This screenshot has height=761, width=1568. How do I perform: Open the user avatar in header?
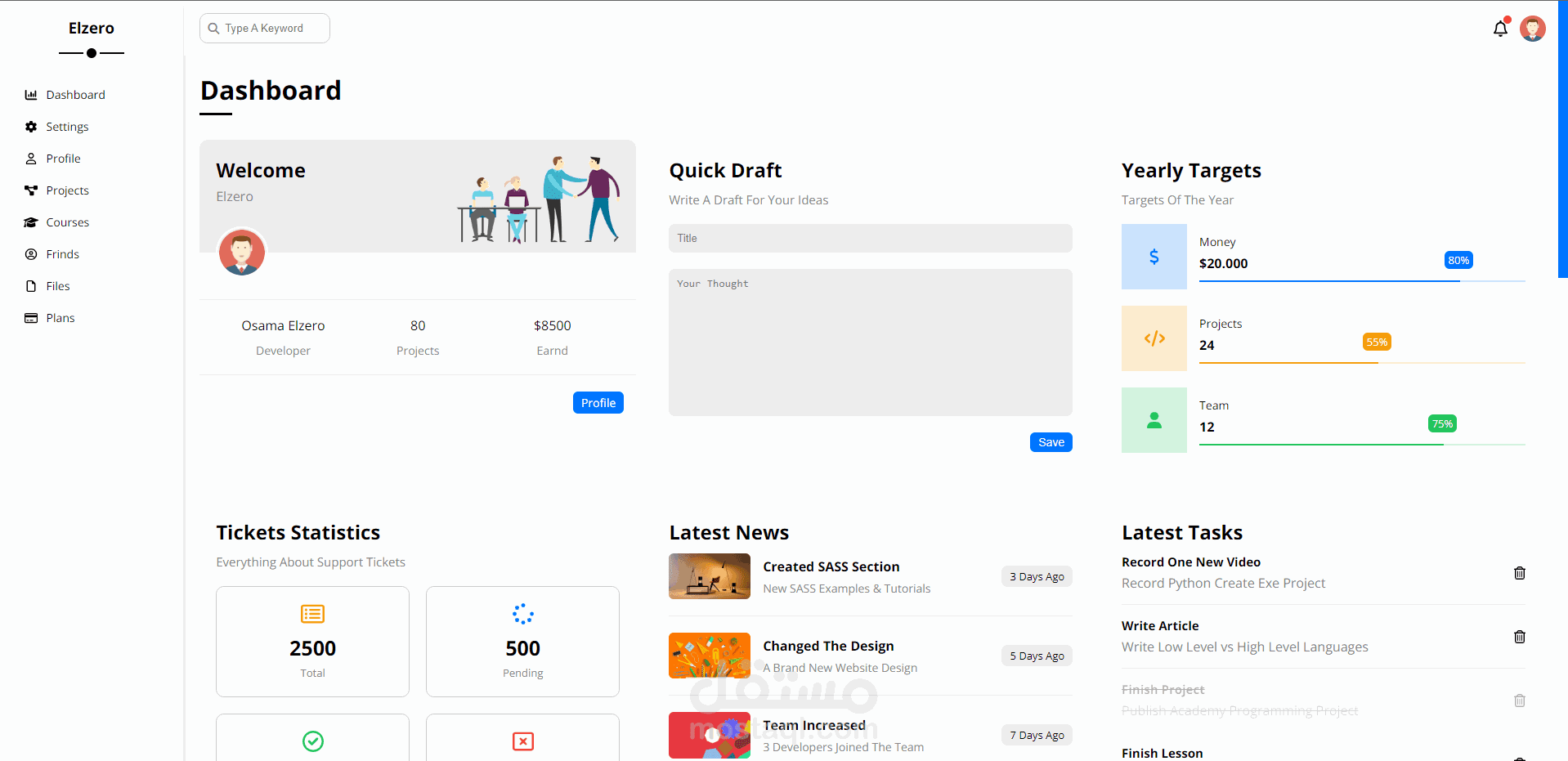click(x=1533, y=29)
